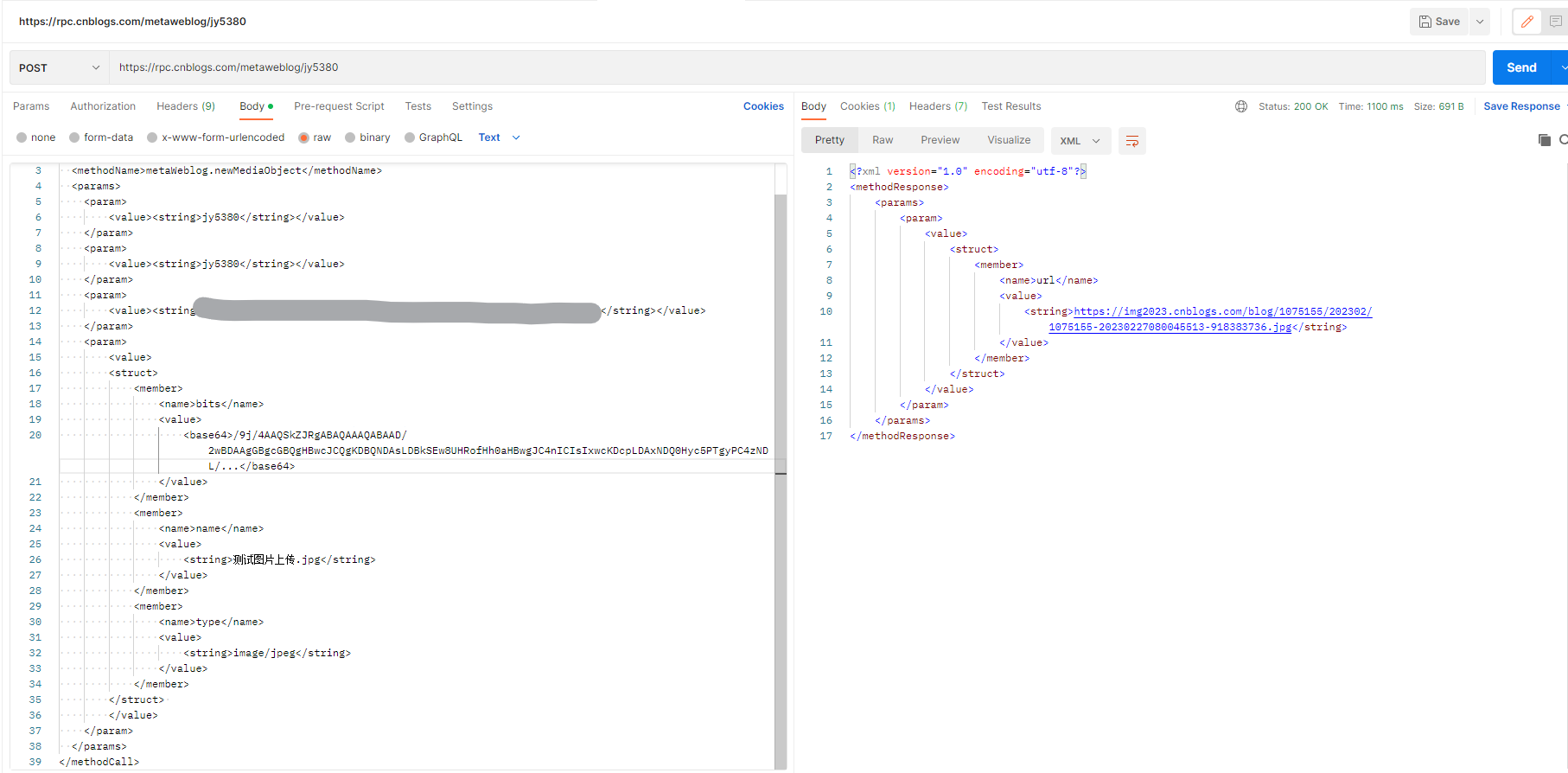Open the comments icon at top right
The height and width of the screenshot is (773, 1568).
tap(1556, 22)
